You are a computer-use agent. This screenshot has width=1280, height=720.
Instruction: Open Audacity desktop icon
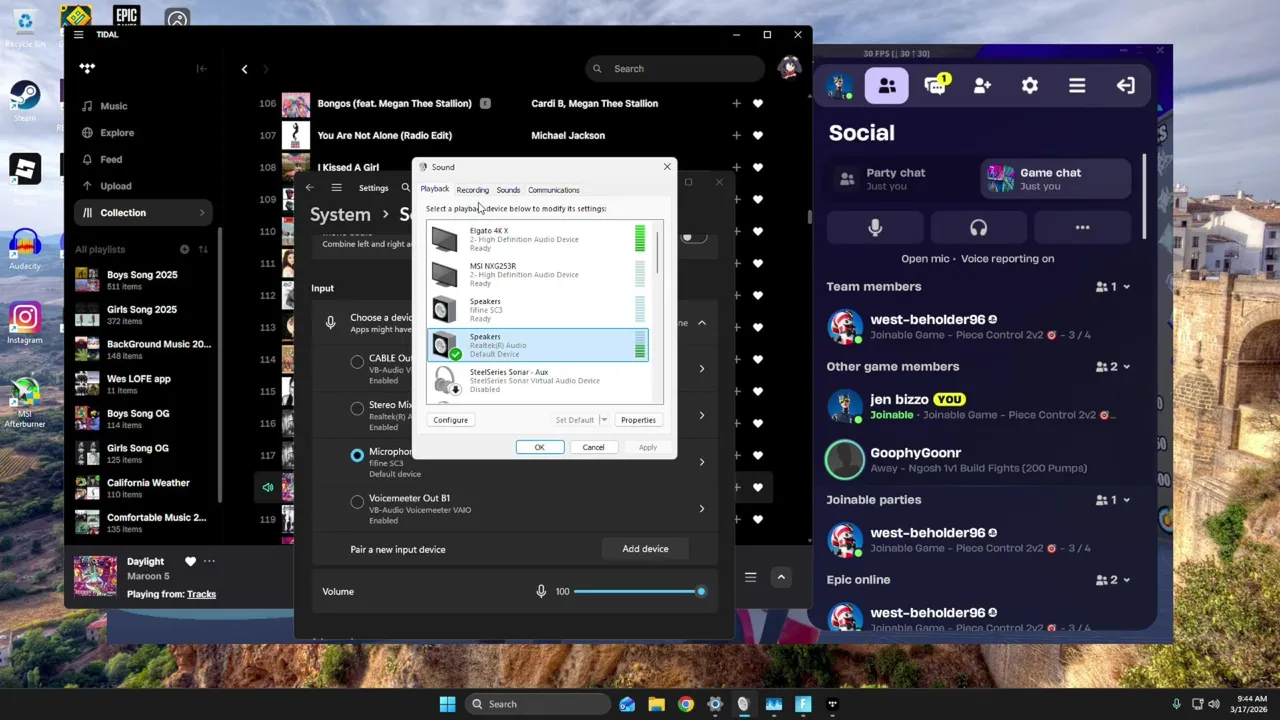[x=25, y=249]
